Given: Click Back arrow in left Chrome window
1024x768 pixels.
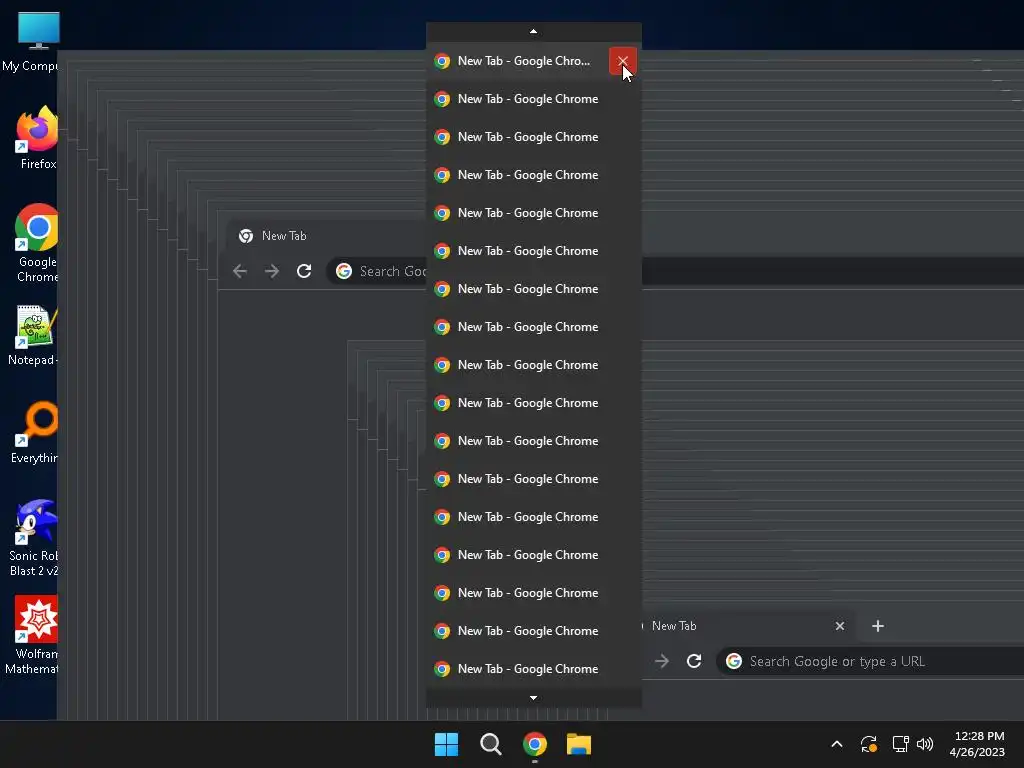Looking at the screenshot, I should pyautogui.click(x=240, y=271).
